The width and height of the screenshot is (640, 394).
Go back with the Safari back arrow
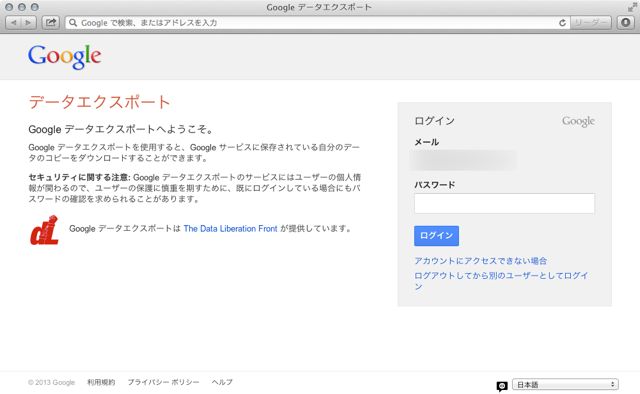(13, 22)
